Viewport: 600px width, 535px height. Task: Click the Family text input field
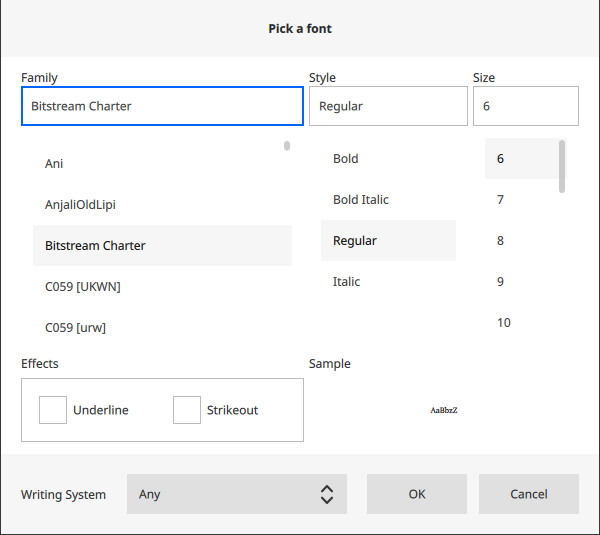(162, 106)
